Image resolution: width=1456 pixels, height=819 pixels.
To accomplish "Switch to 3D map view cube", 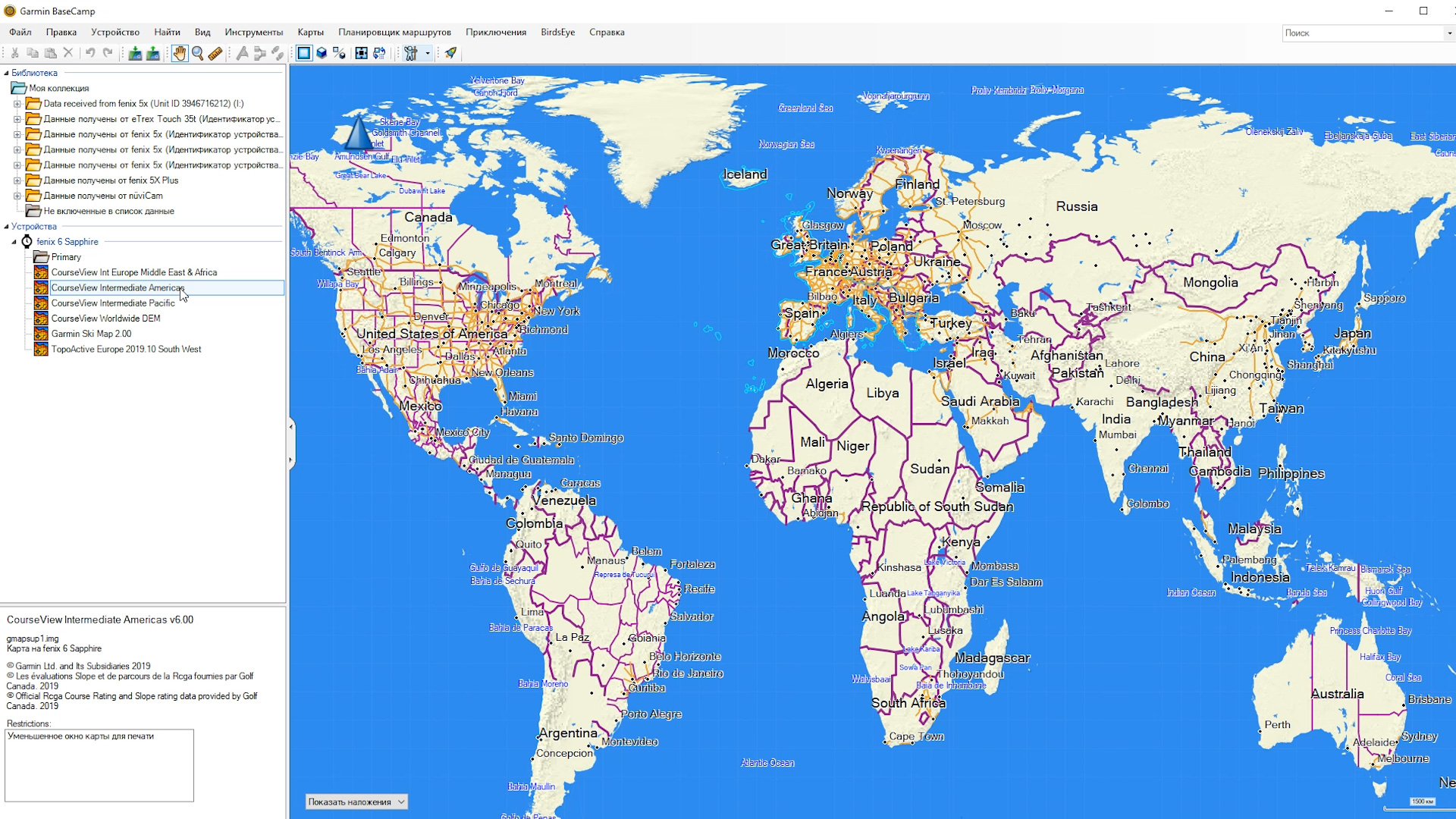I will tap(322, 53).
